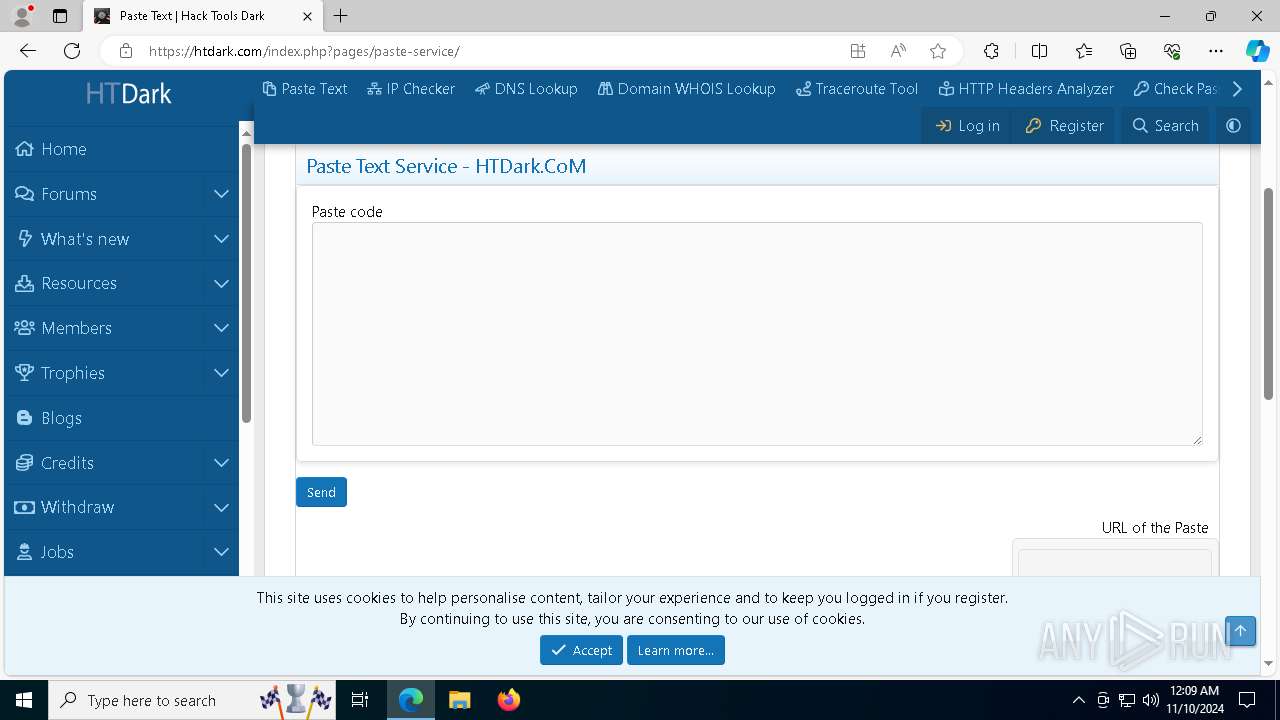
Task: Close the Paste Text browser tab
Action: pyautogui.click(x=307, y=16)
